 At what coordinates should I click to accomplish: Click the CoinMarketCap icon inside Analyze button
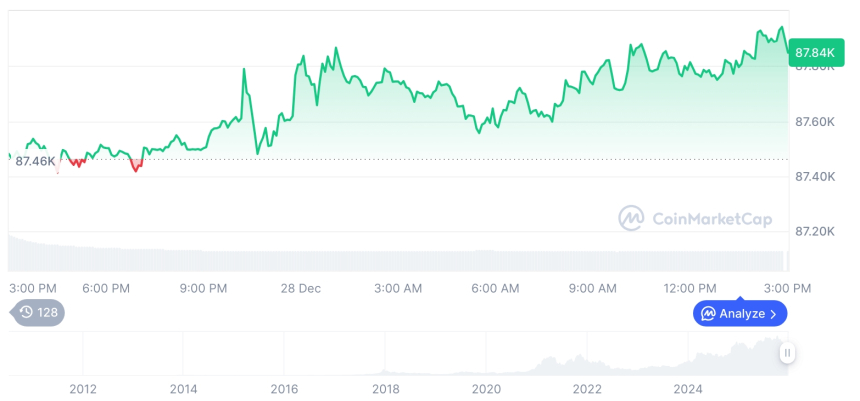pyautogui.click(x=708, y=314)
